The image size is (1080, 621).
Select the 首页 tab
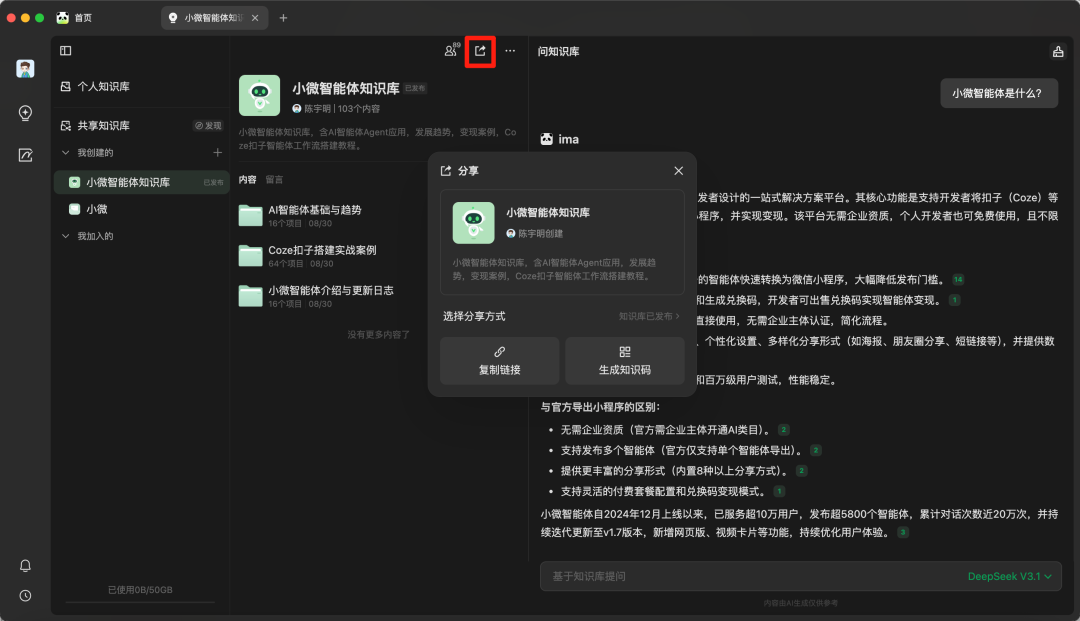82,18
